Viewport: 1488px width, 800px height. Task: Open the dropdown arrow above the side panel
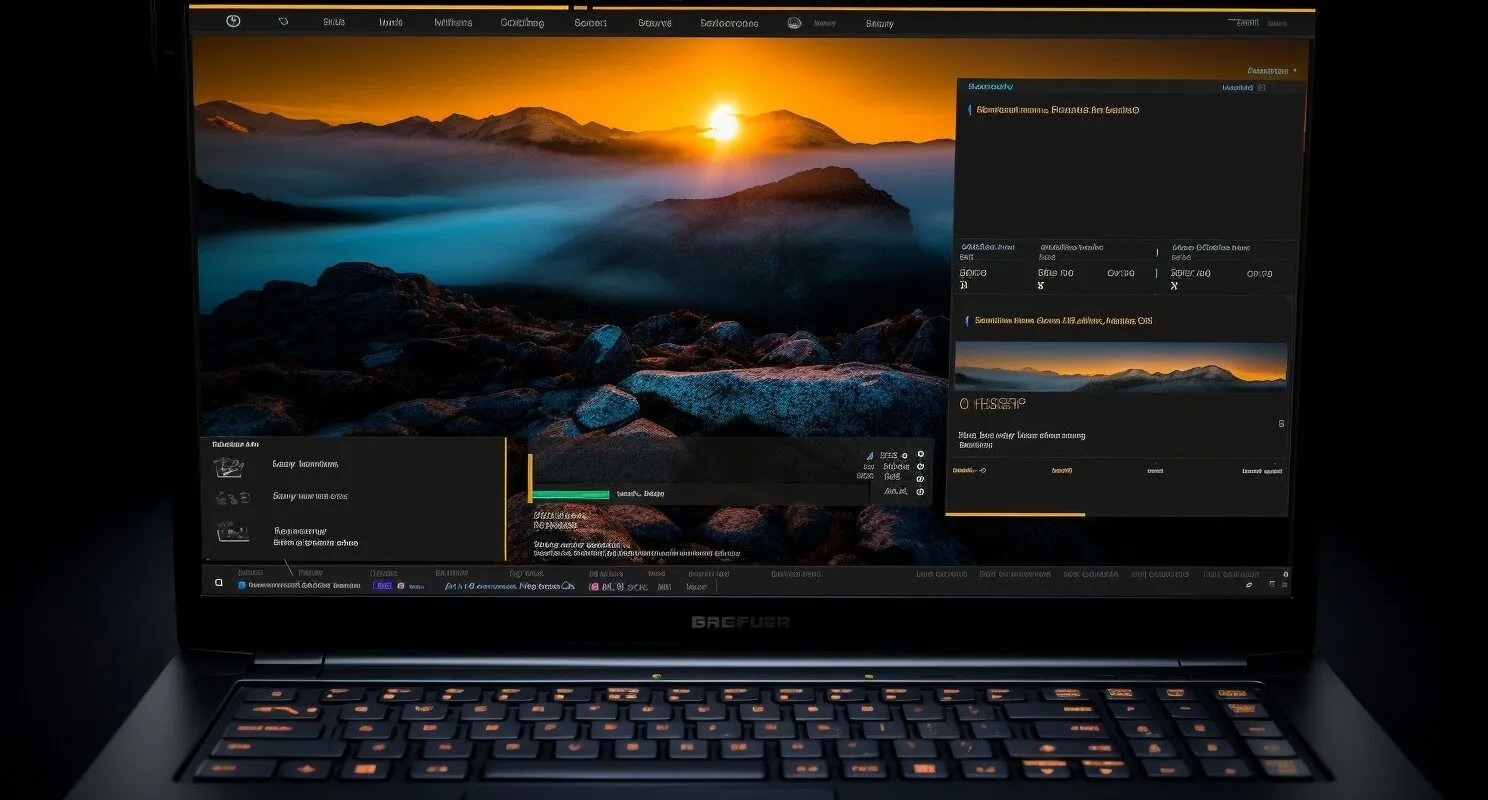[1295, 71]
